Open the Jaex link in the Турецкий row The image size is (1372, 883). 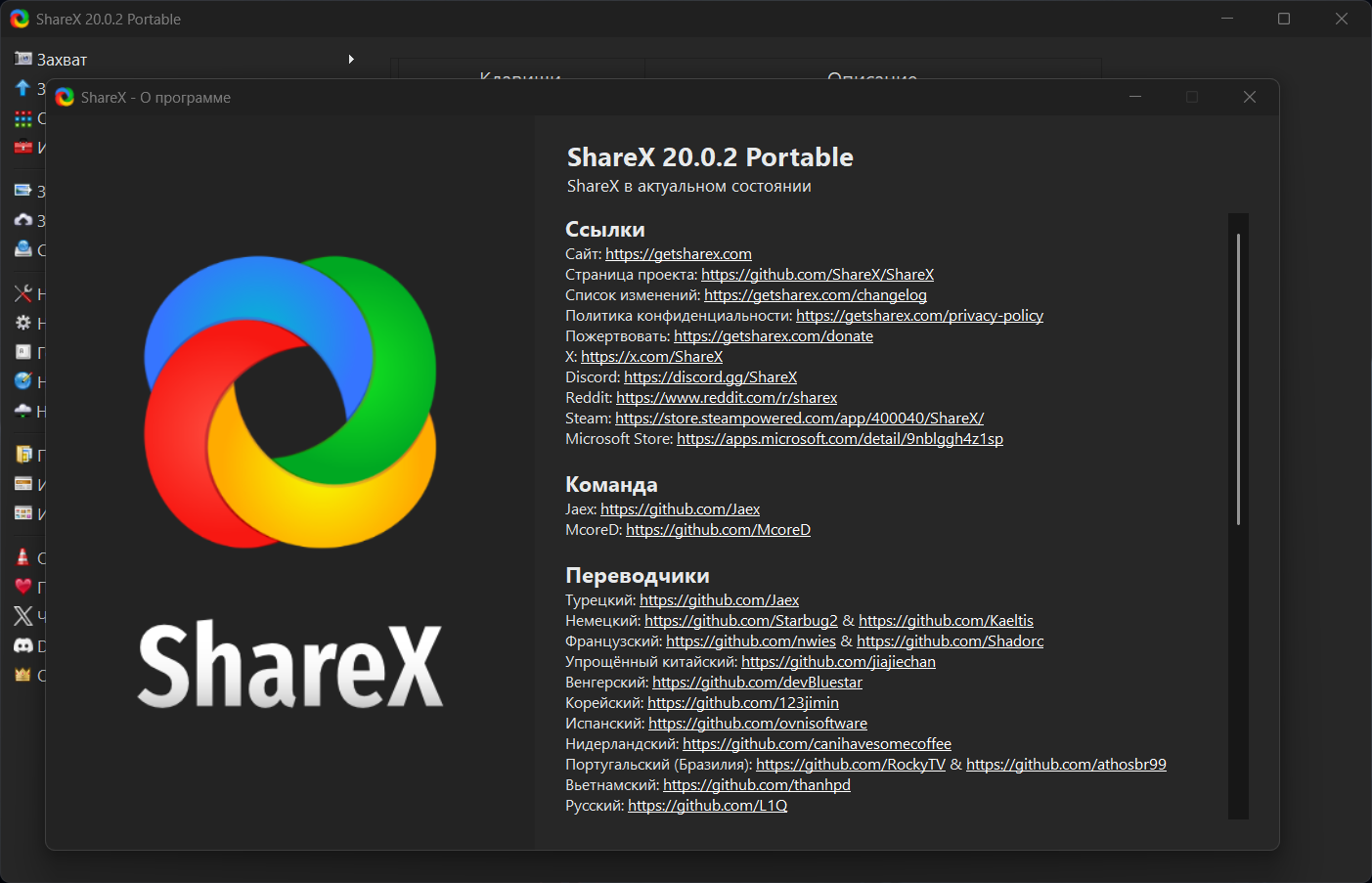click(720, 600)
